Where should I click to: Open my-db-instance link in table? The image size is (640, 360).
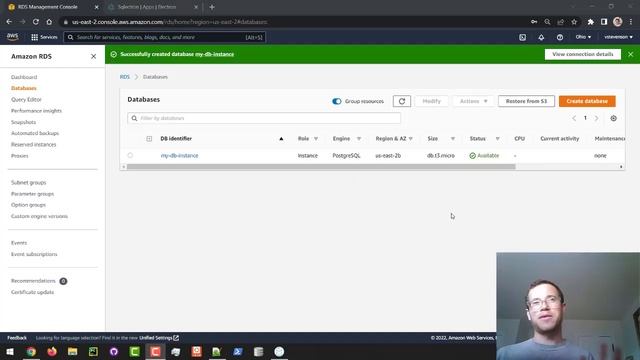179,156
